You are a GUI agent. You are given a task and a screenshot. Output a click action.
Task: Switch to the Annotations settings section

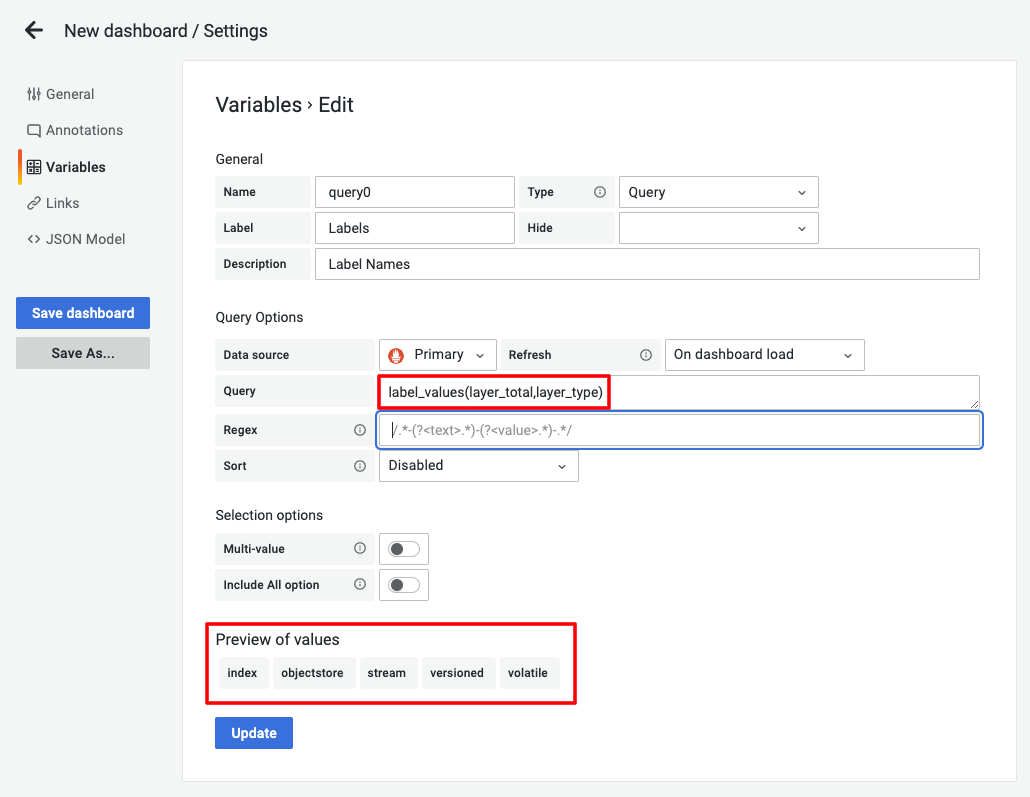[x=83, y=130]
